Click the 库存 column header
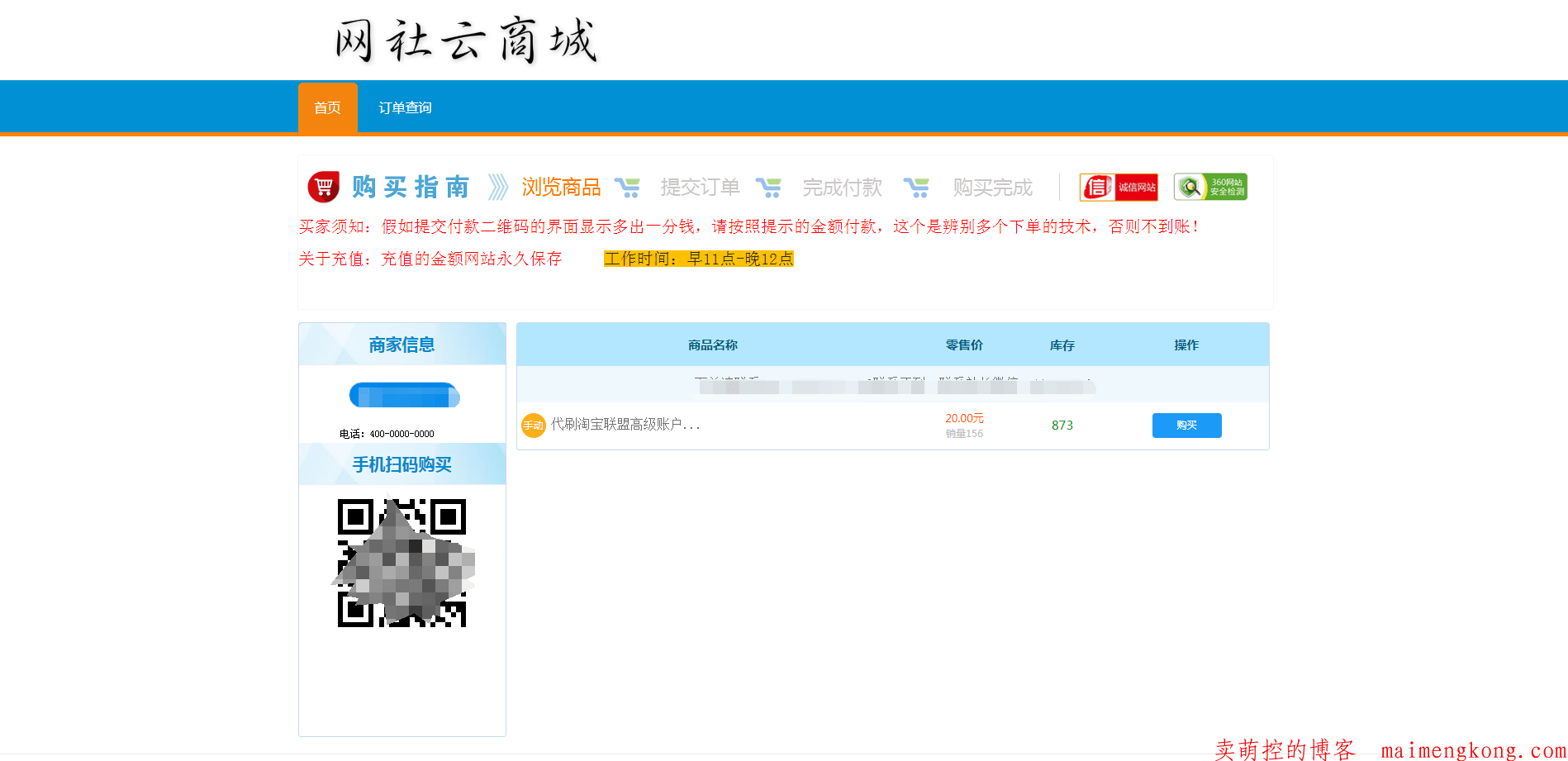 1062,345
